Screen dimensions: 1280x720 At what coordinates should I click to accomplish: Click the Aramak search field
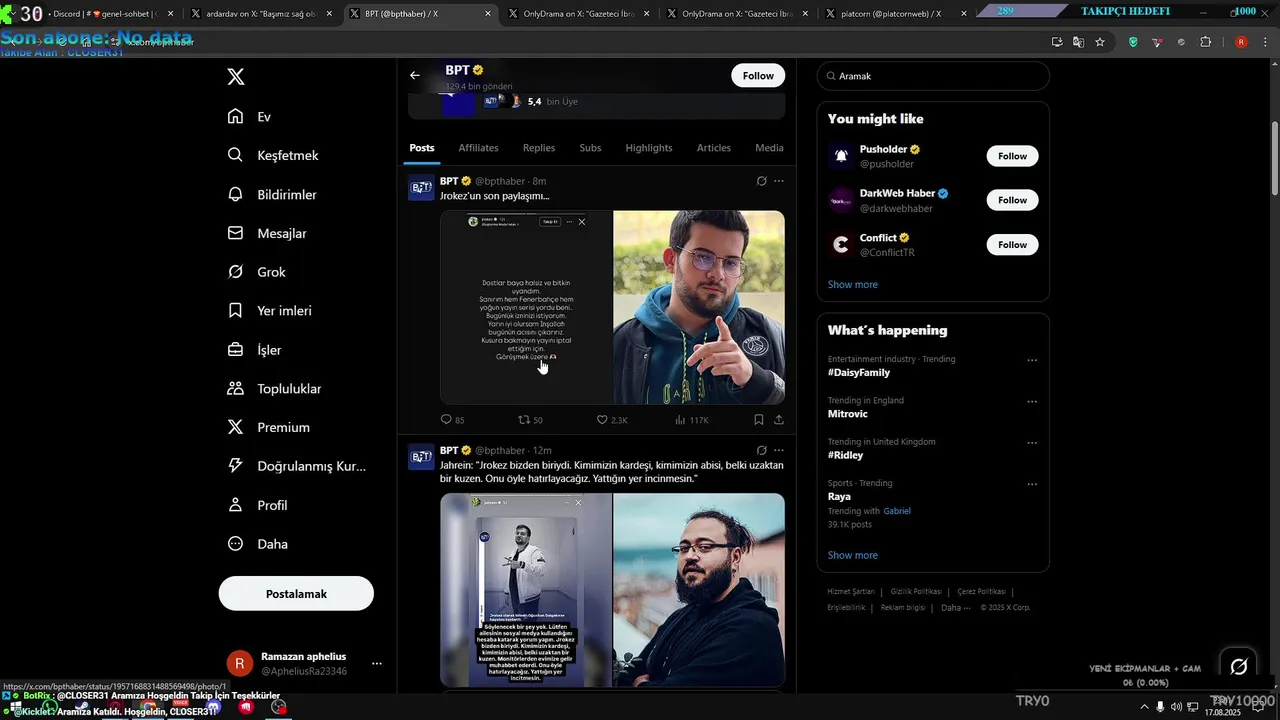[933, 76]
